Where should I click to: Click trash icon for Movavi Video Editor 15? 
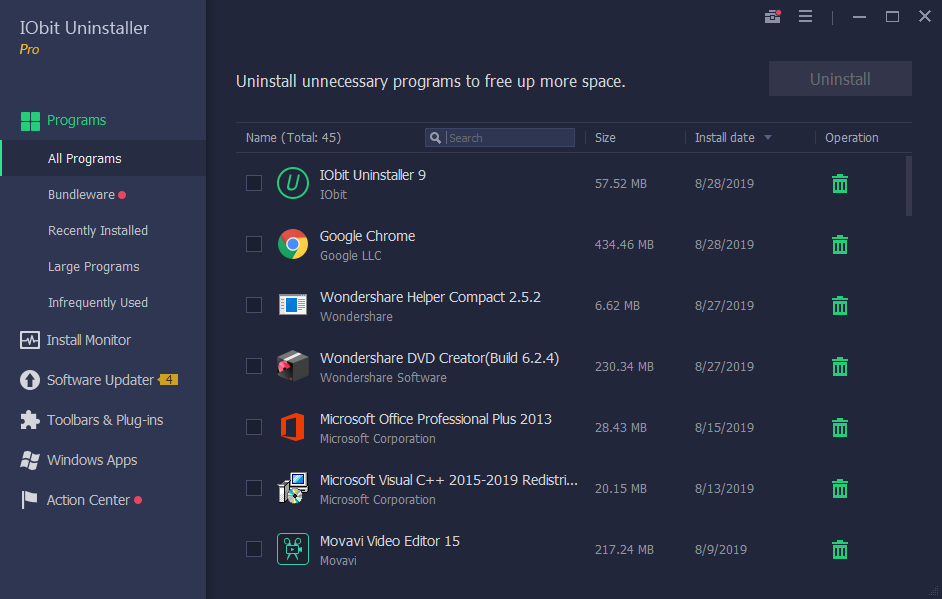pyautogui.click(x=840, y=550)
